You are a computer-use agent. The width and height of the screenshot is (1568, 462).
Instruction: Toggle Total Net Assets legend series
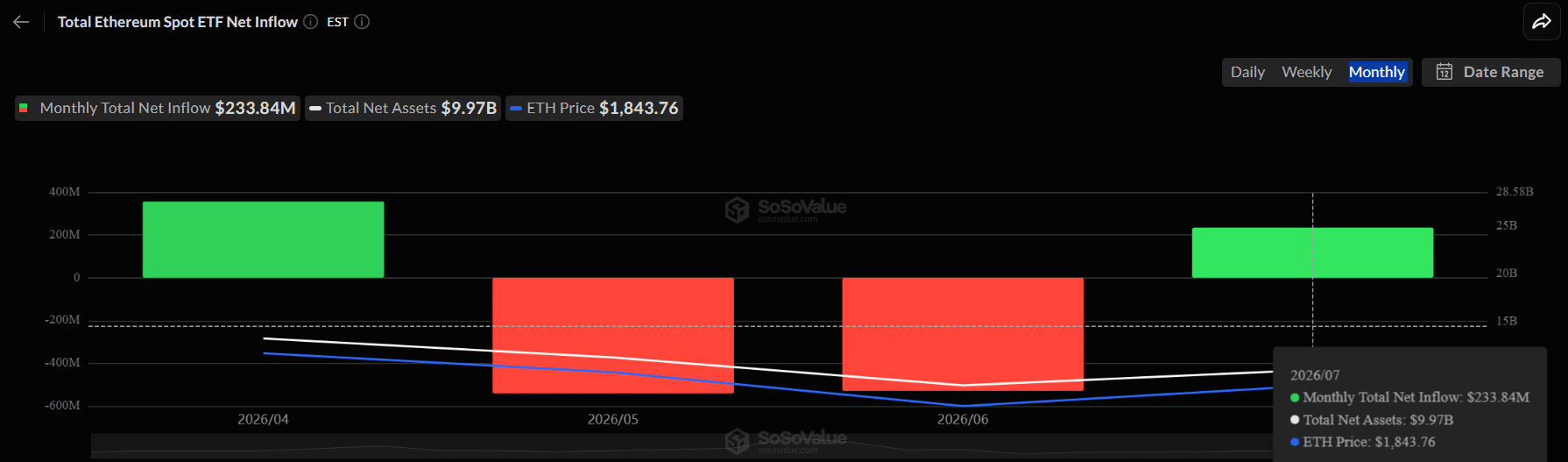403,108
